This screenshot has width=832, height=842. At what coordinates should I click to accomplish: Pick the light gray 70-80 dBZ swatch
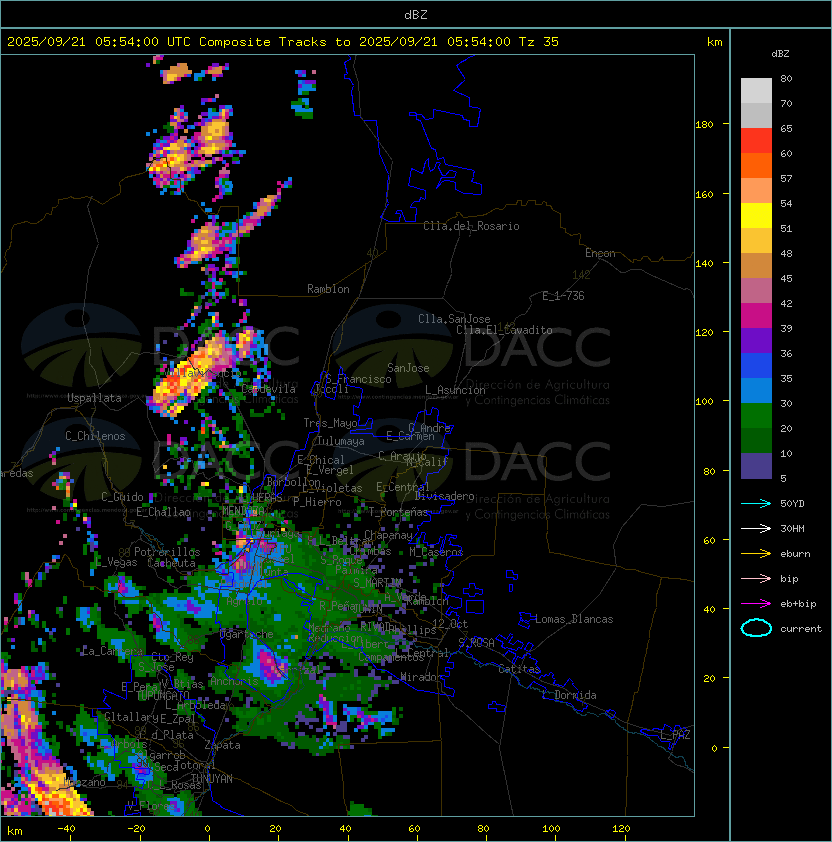point(756,91)
